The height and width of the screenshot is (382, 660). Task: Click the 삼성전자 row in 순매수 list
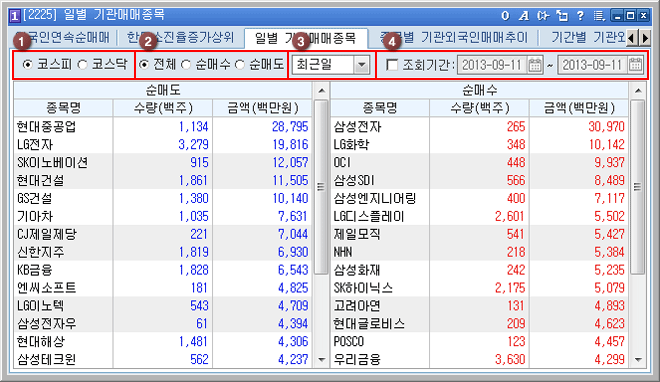coord(479,126)
